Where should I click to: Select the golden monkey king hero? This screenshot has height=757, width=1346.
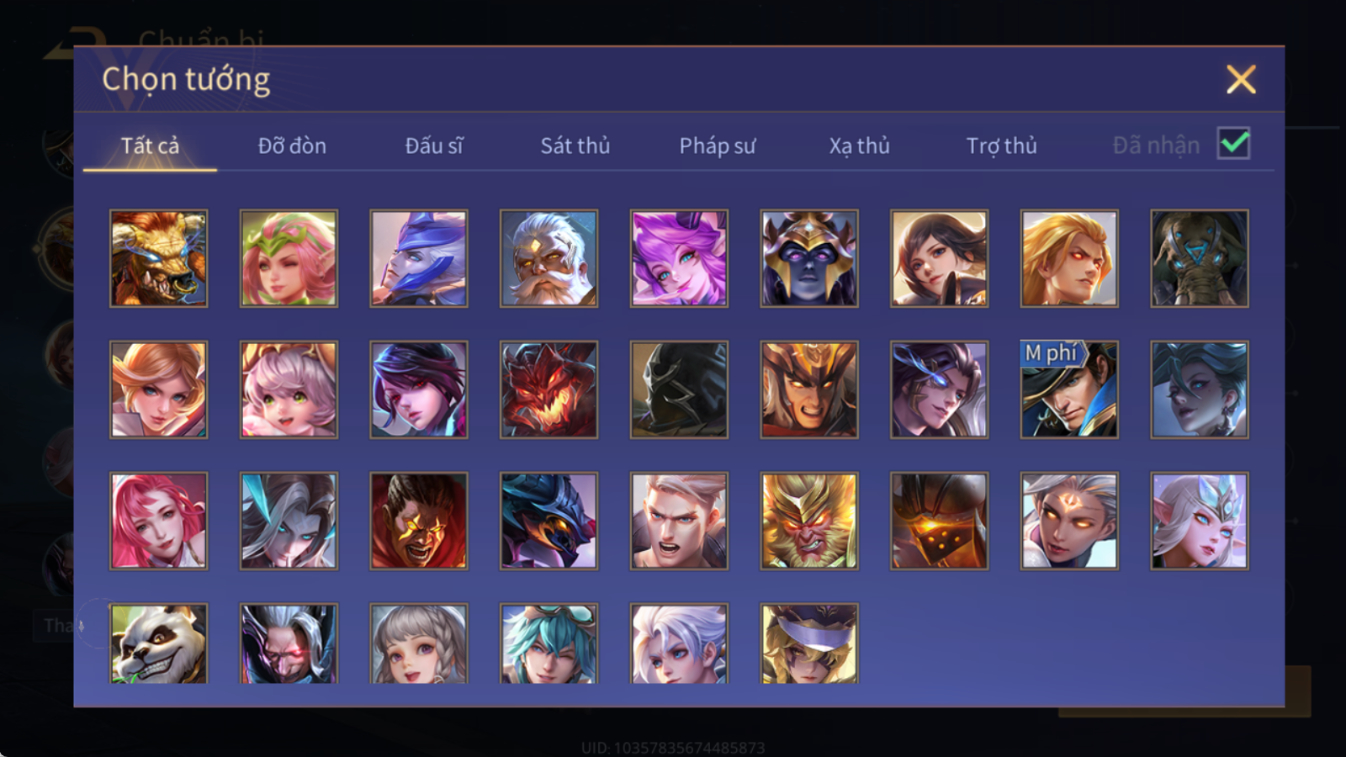[809, 521]
